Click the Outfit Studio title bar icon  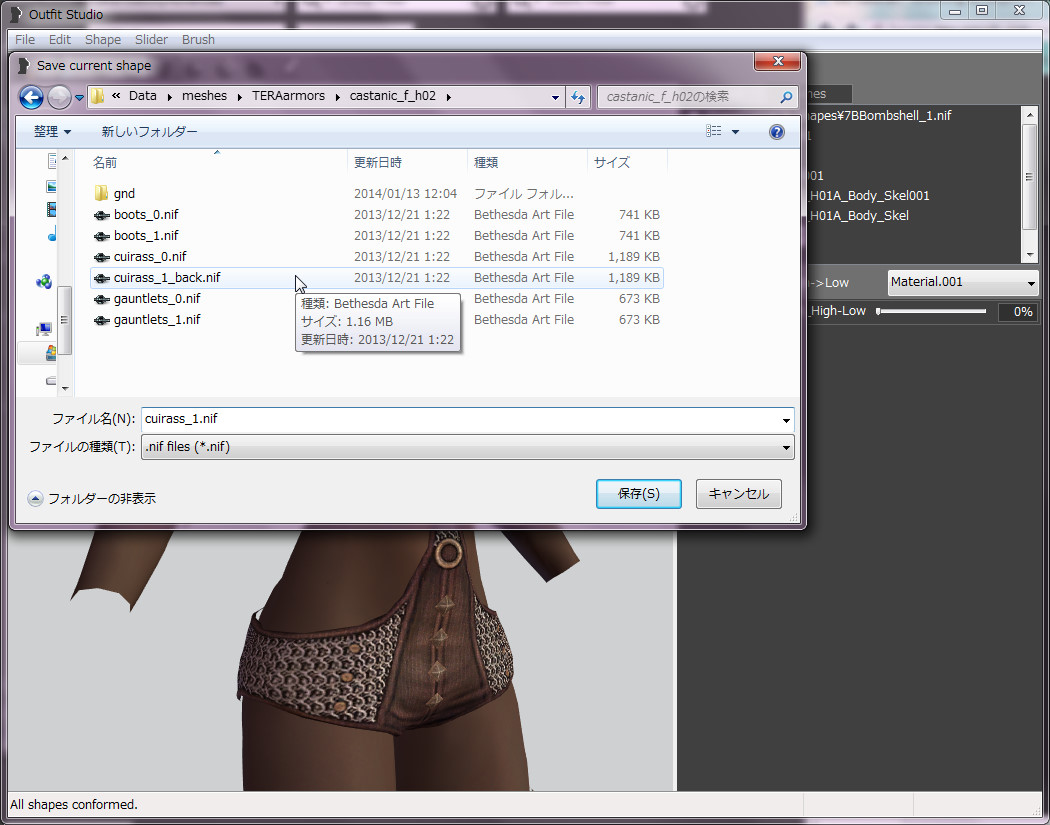point(17,14)
